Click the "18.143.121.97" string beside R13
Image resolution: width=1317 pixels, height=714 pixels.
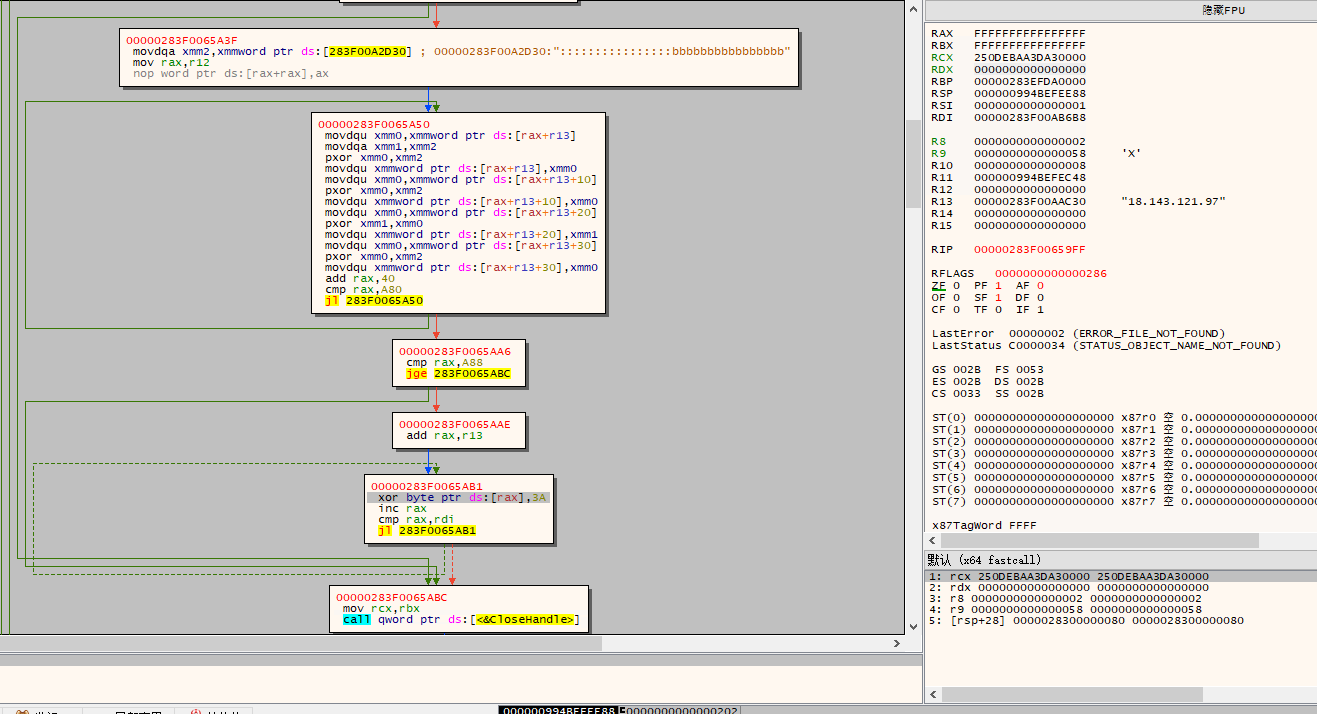[x=1173, y=201]
